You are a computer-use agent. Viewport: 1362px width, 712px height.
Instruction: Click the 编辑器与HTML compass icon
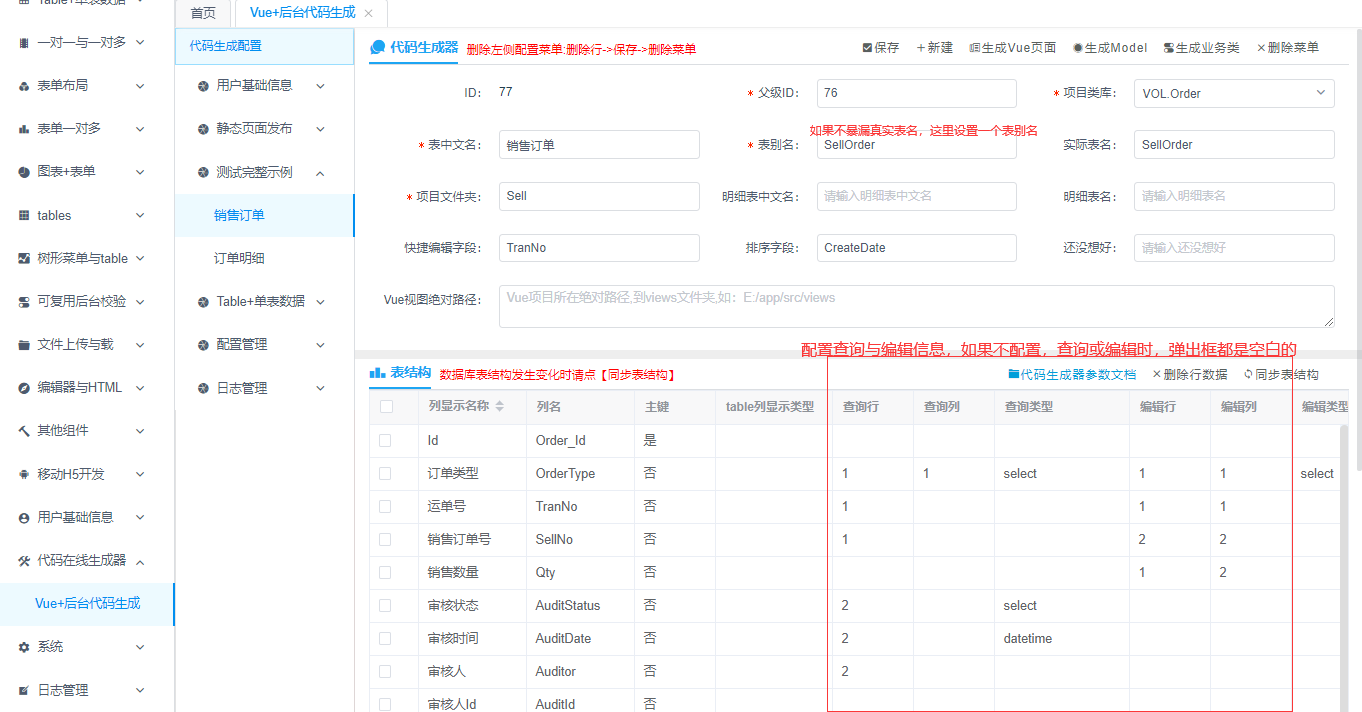click(x=24, y=388)
